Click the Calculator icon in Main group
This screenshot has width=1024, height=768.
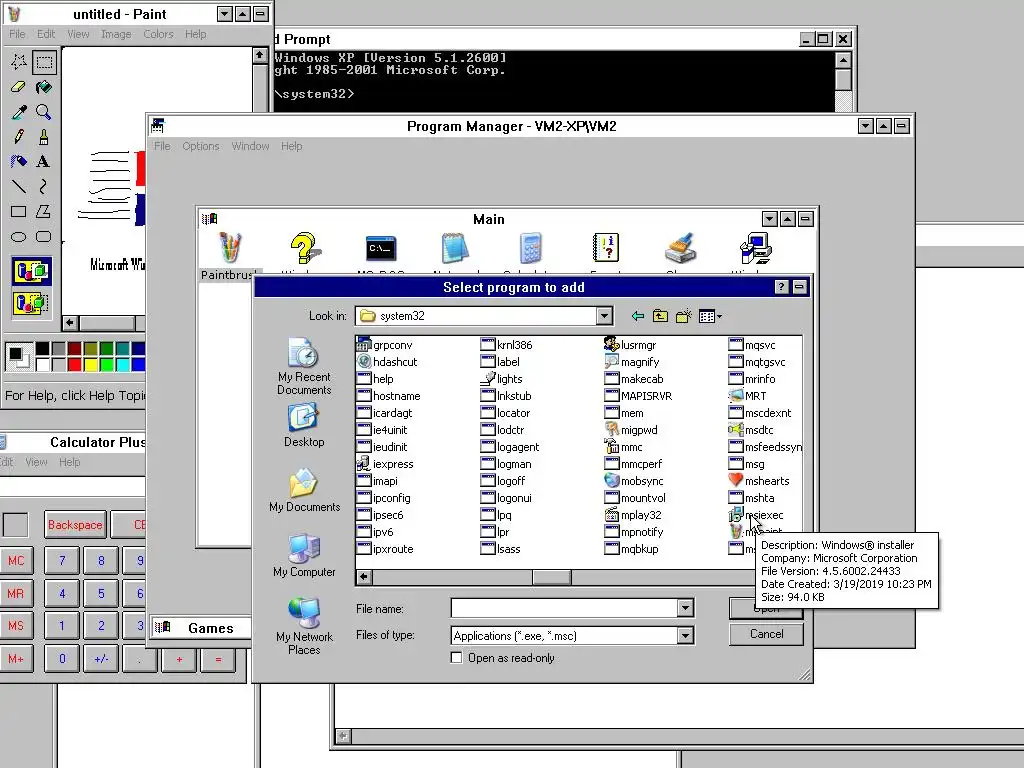coord(530,248)
